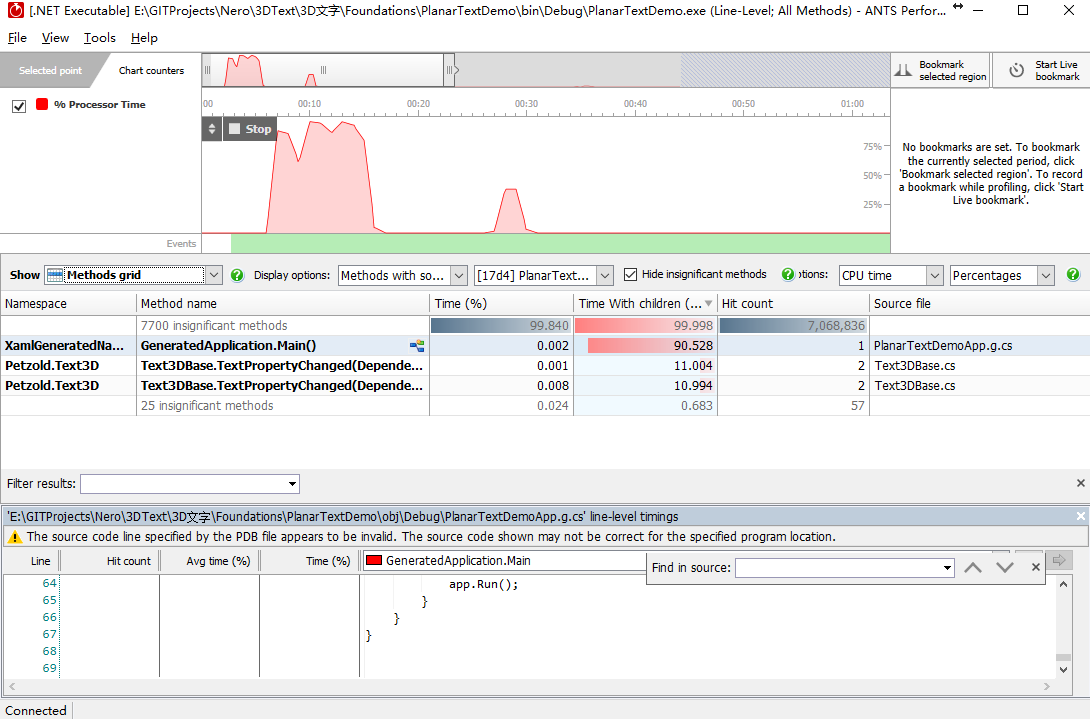Click the Start Live bookmark button
The image size is (1090, 719).
pos(1041,70)
